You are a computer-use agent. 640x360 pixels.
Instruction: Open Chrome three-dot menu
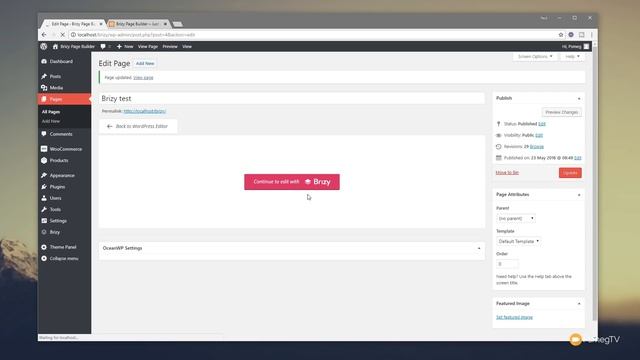point(591,35)
